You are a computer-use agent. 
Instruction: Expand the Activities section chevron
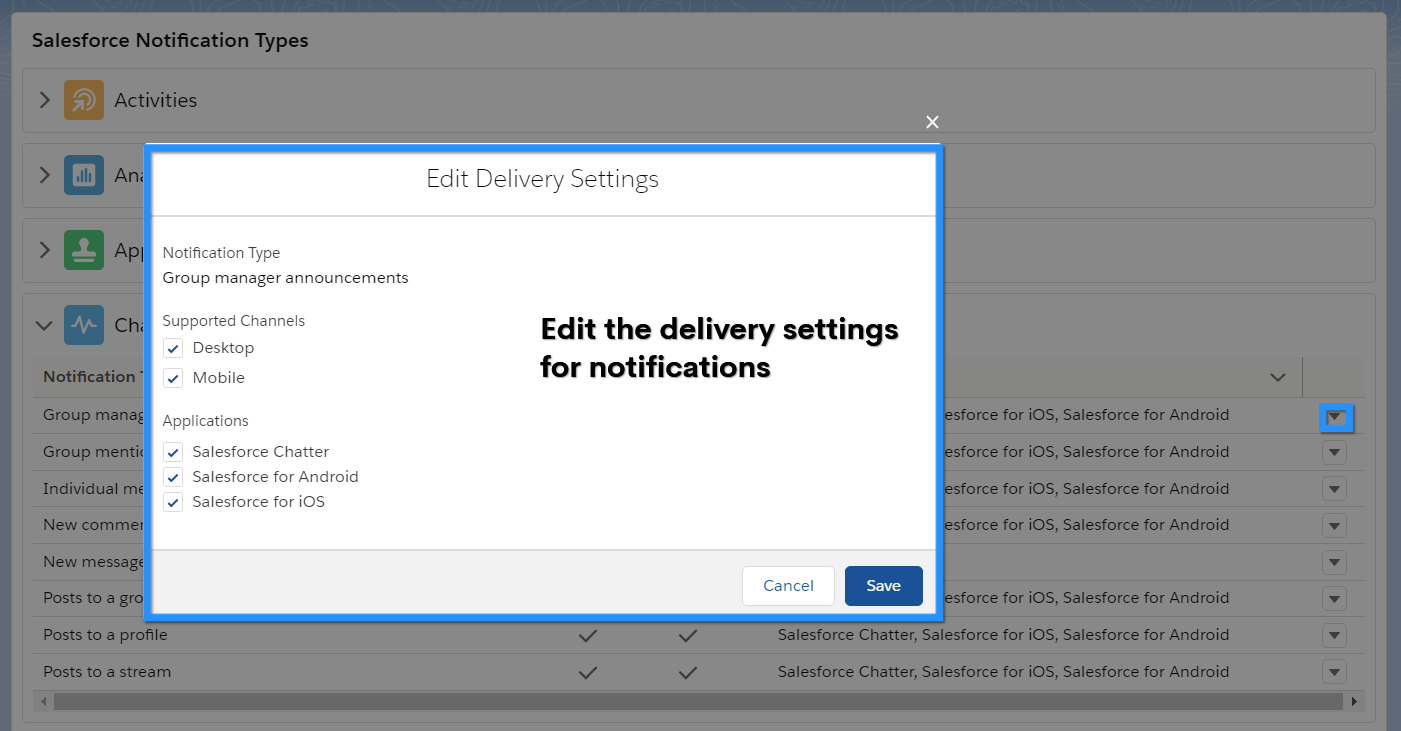click(44, 100)
